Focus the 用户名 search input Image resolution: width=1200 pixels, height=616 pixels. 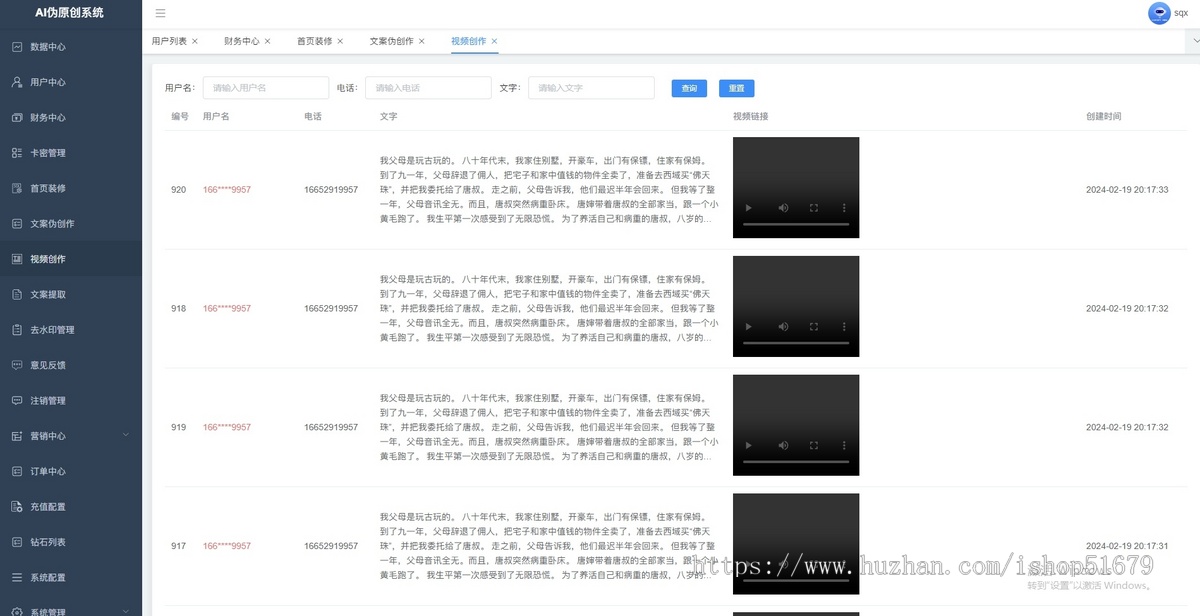click(266, 88)
